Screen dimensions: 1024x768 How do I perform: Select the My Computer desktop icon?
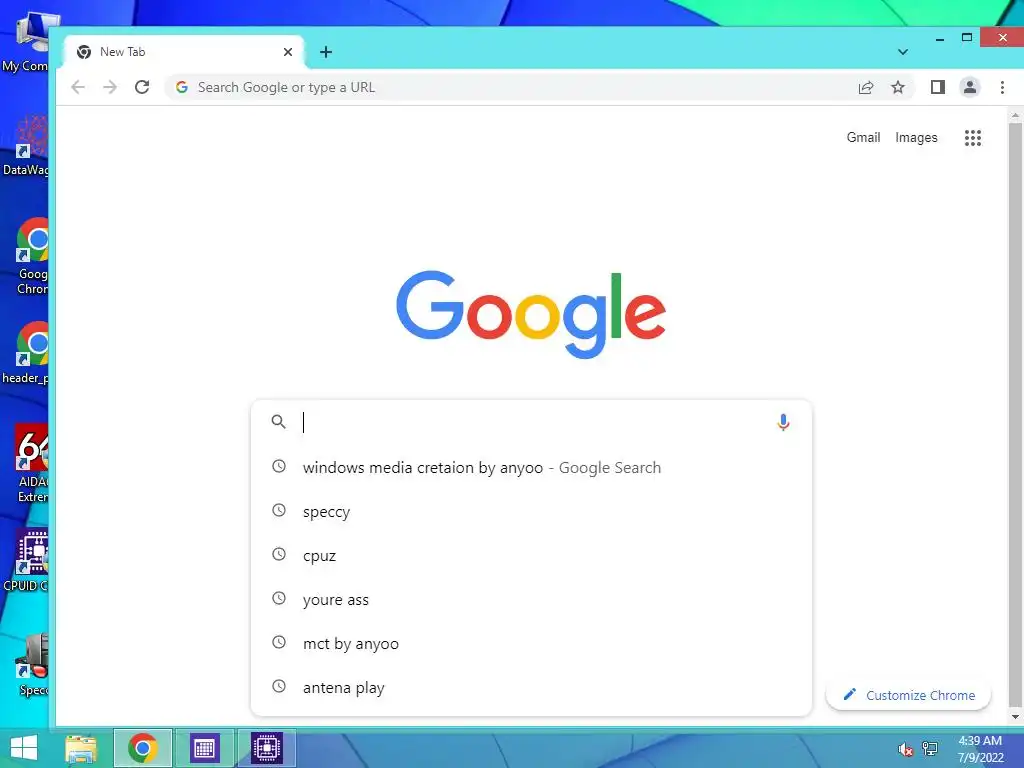[25, 42]
